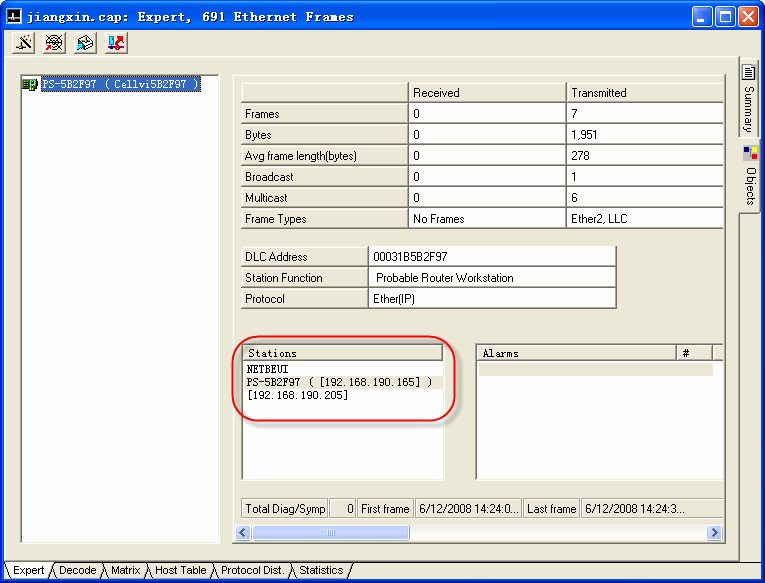Click the Stations column header
This screenshot has width=765, height=583.
[x=342, y=353]
